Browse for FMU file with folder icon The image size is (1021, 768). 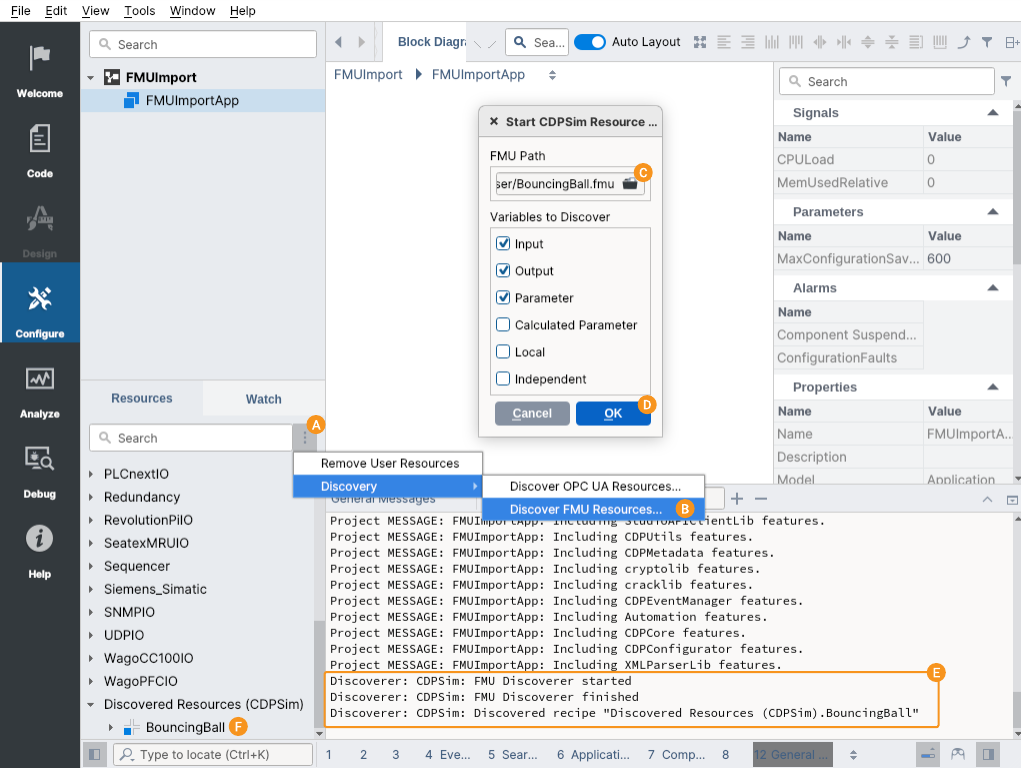(630, 184)
